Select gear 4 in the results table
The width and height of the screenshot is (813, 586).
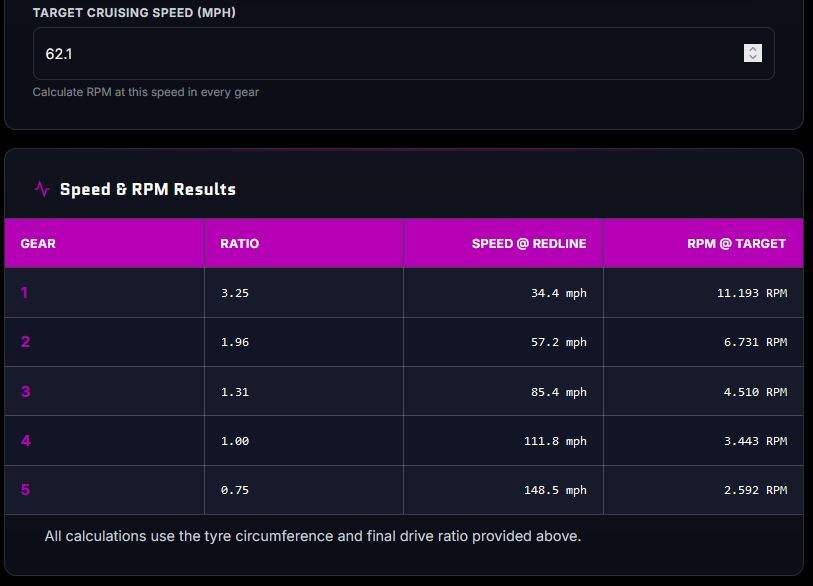[25, 441]
